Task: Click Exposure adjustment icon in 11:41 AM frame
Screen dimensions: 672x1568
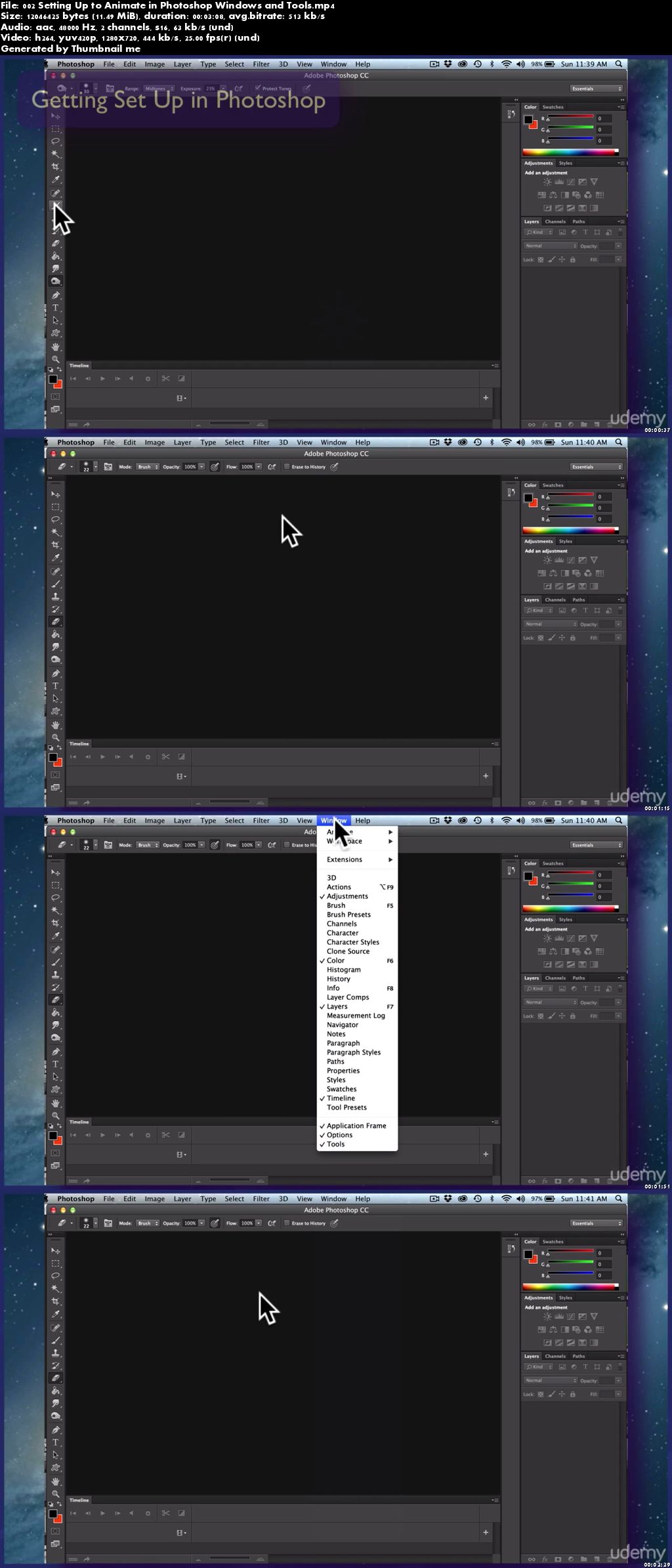Action: pyautogui.click(x=583, y=1317)
